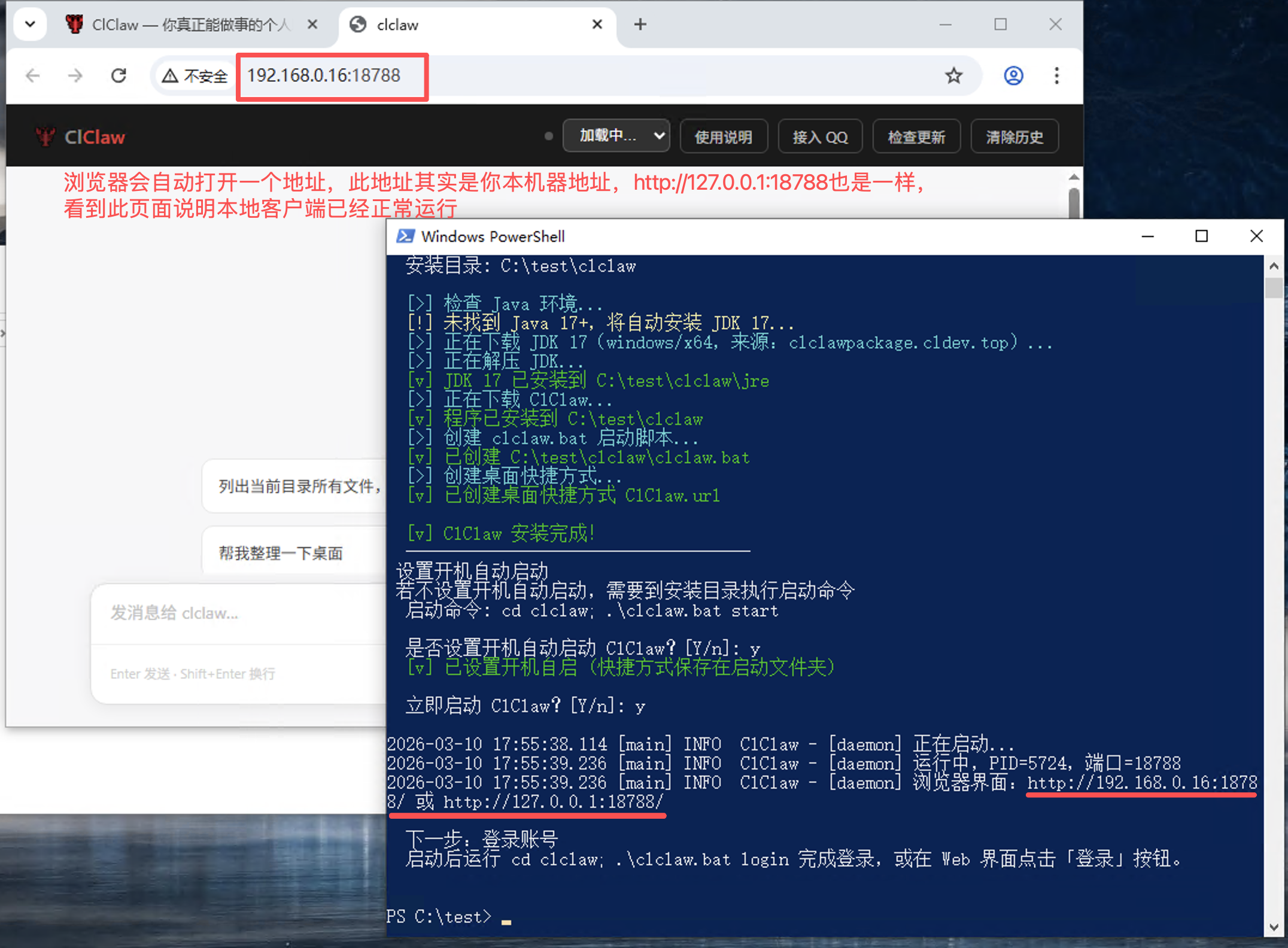The width and height of the screenshot is (1288, 948).
Task: Click PowerShell scrollbar down arrow
Action: click(1274, 928)
